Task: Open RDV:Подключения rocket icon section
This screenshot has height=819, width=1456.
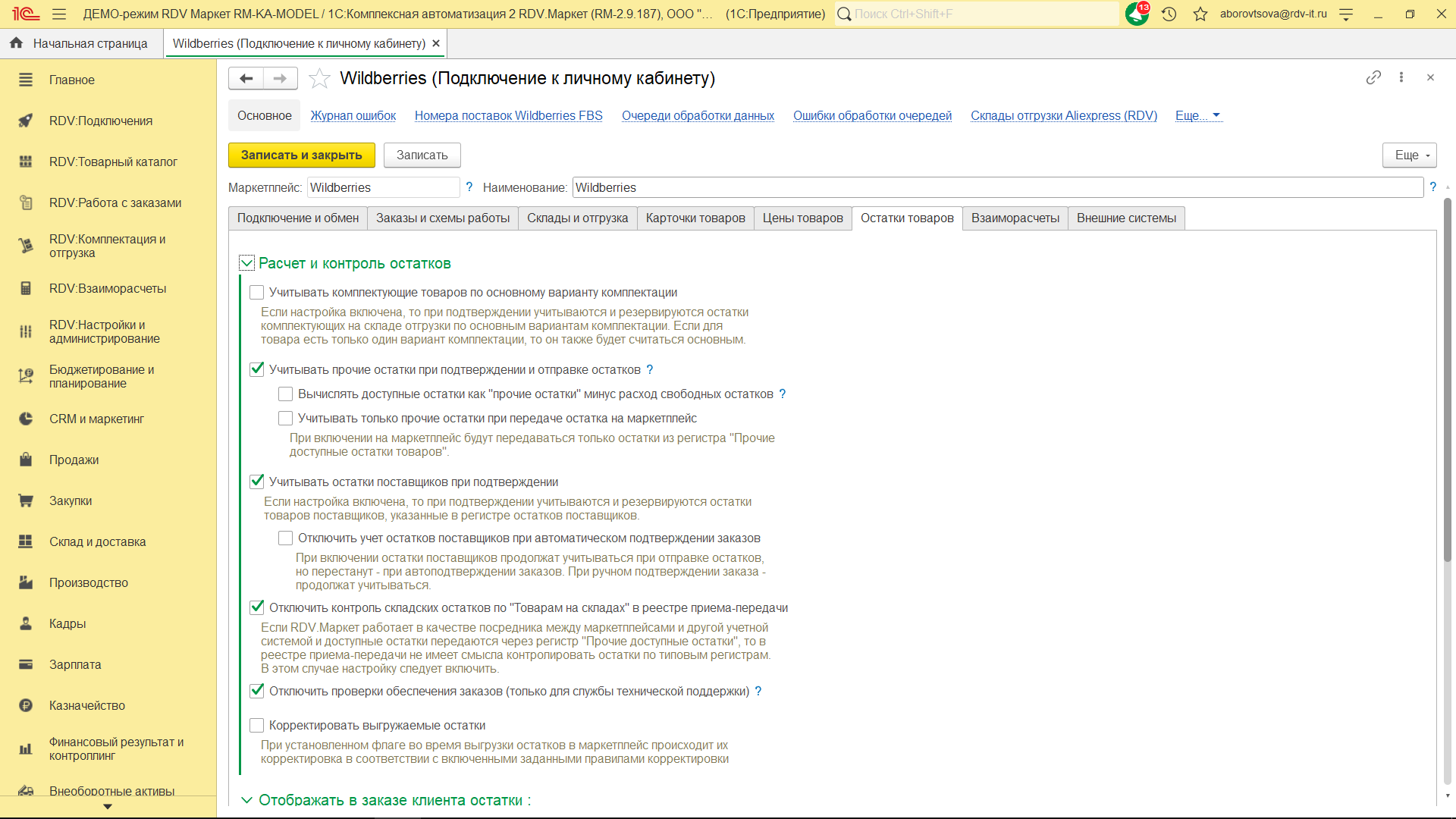Action: [x=26, y=121]
